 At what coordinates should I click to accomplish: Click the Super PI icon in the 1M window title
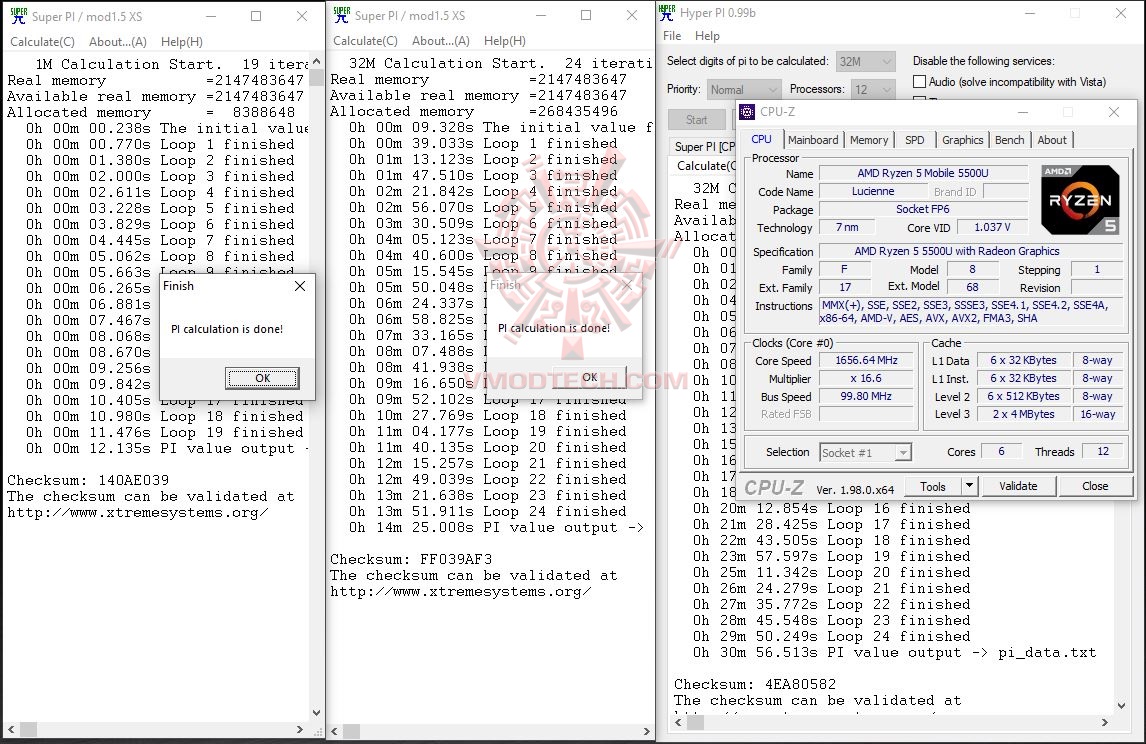coord(18,15)
